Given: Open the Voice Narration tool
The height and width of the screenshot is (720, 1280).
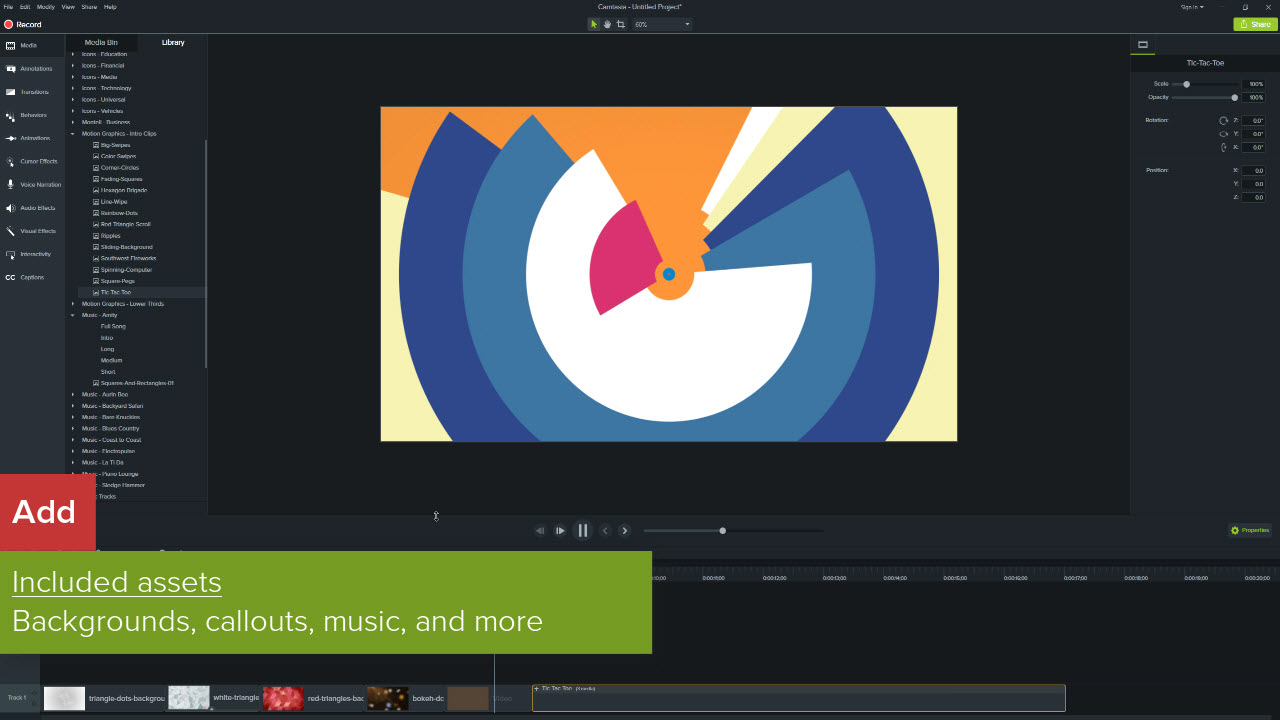Looking at the screenshot, I should point(30,184).
